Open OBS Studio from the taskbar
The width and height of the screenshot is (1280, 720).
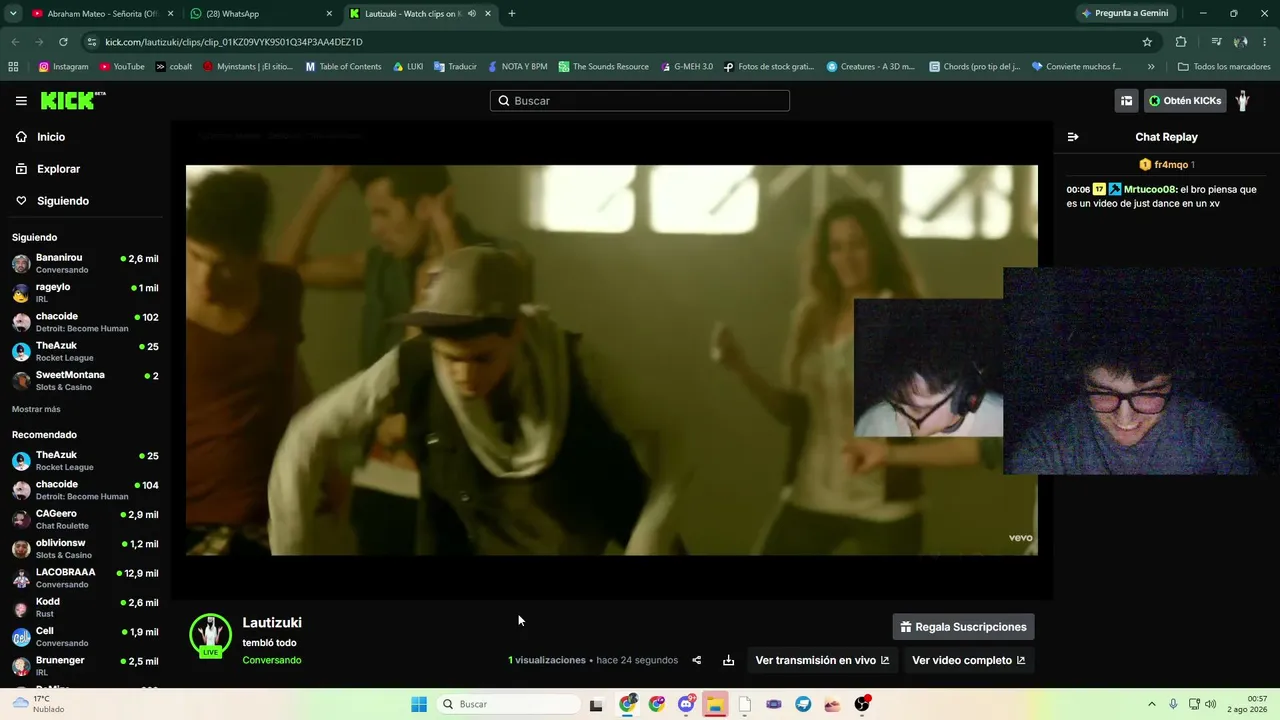[862, 704]
